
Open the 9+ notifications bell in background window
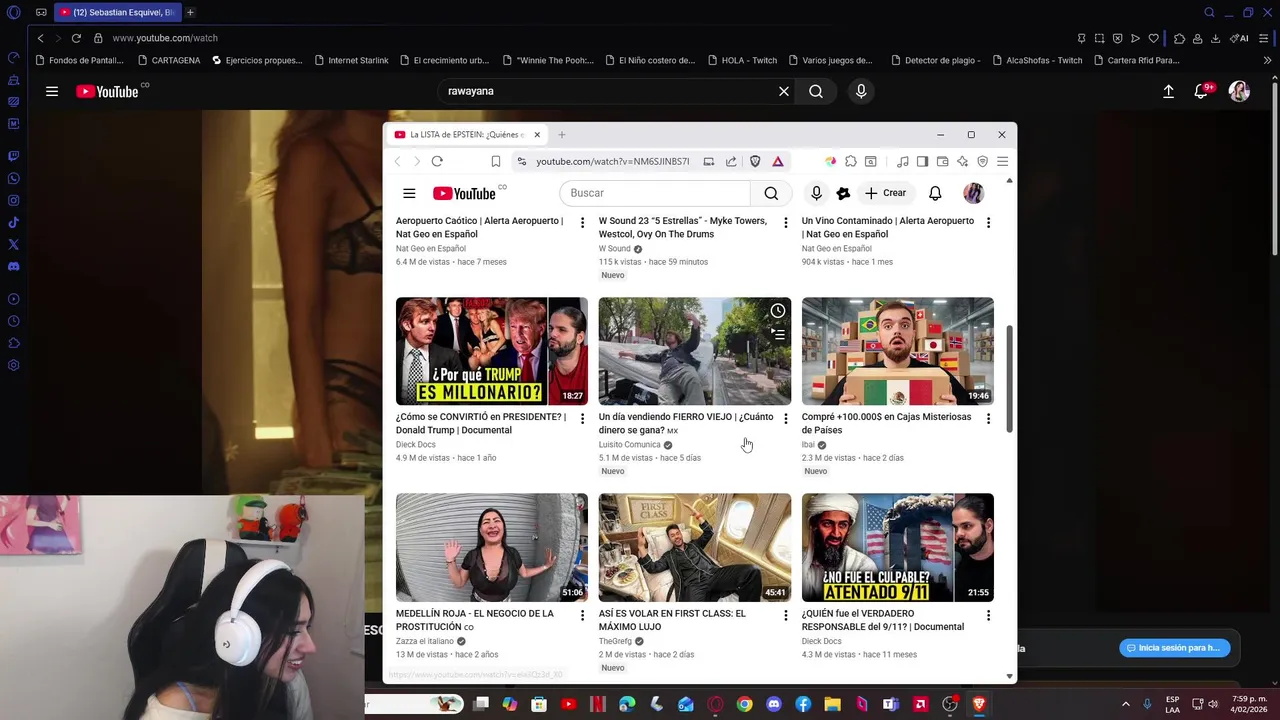point(1203,91)
